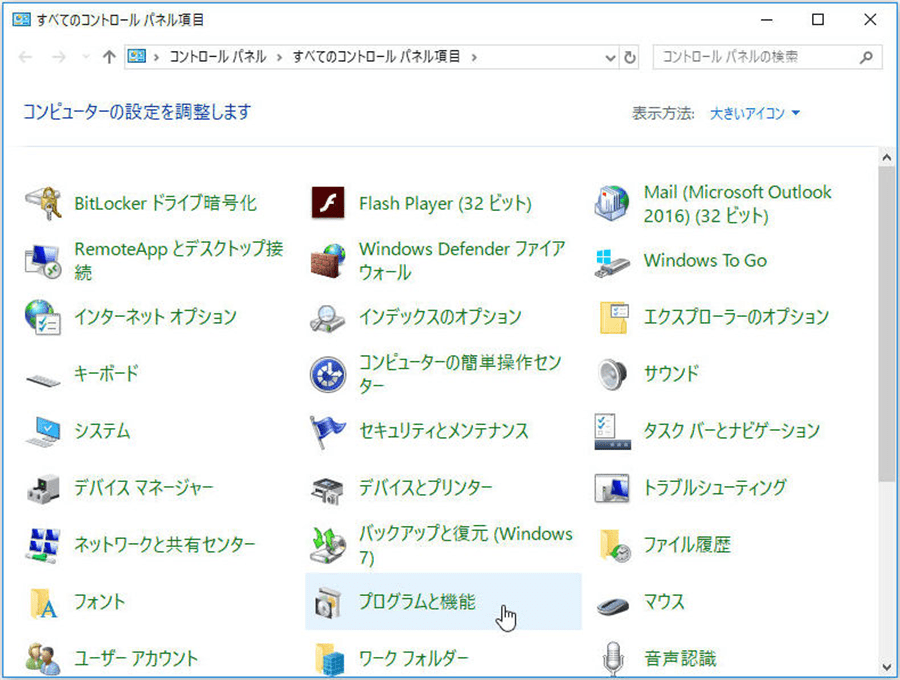The height and width of the screenshot is (680, 900).
Task: Open the ファイル履歴 folder clock icon
Action: coord(615,545)
